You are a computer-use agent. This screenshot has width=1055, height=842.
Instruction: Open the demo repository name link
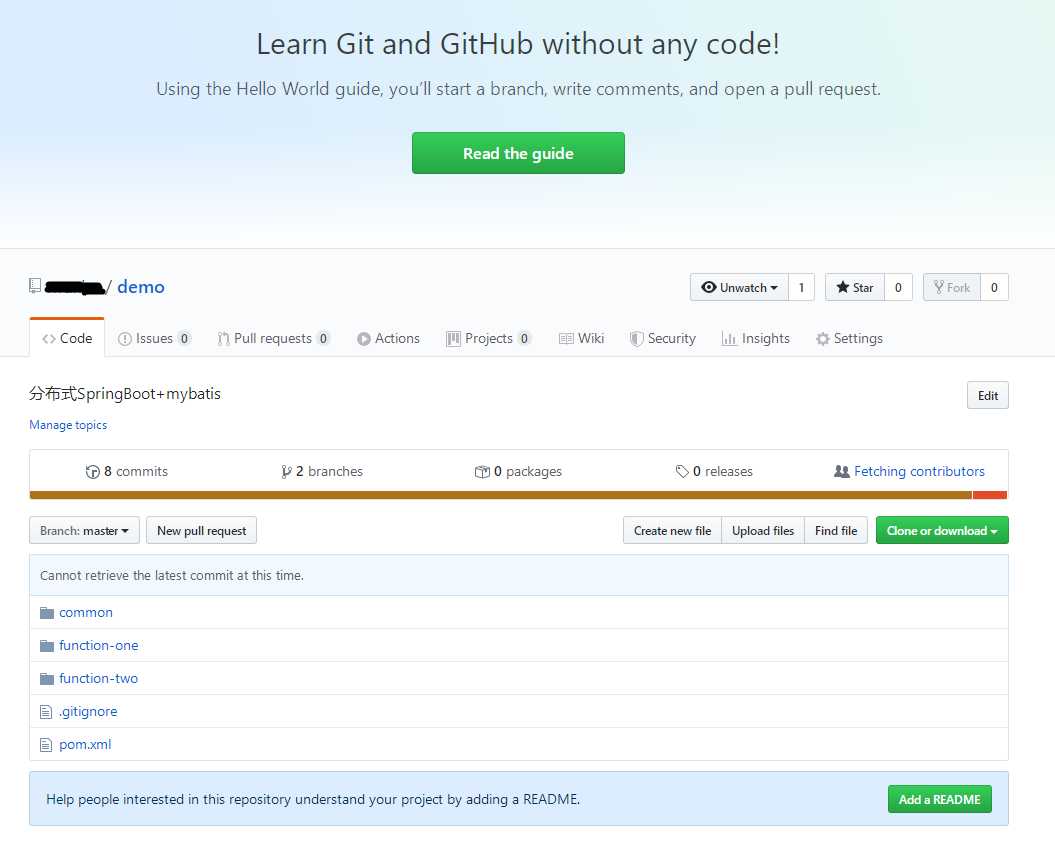[x=141, y=287]
